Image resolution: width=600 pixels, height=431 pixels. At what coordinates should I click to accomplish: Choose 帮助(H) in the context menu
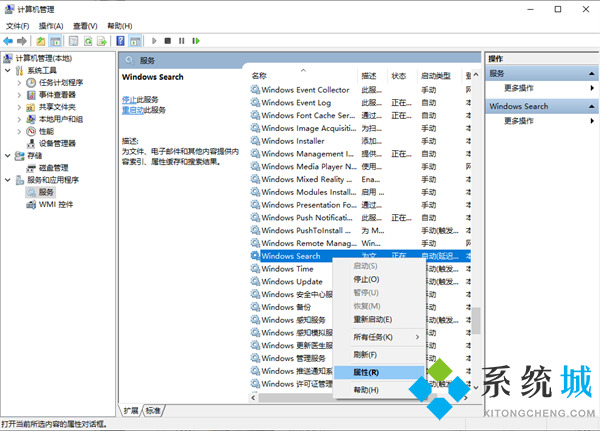(x=380, y=390)
